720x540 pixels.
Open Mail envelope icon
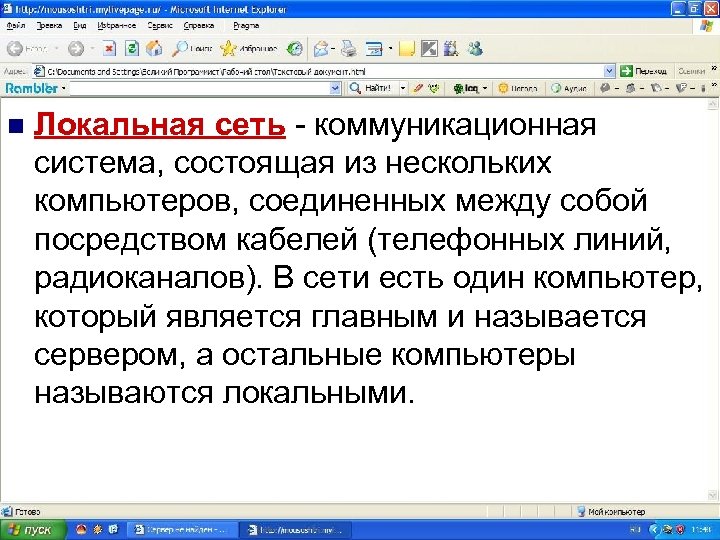[321, 48]
